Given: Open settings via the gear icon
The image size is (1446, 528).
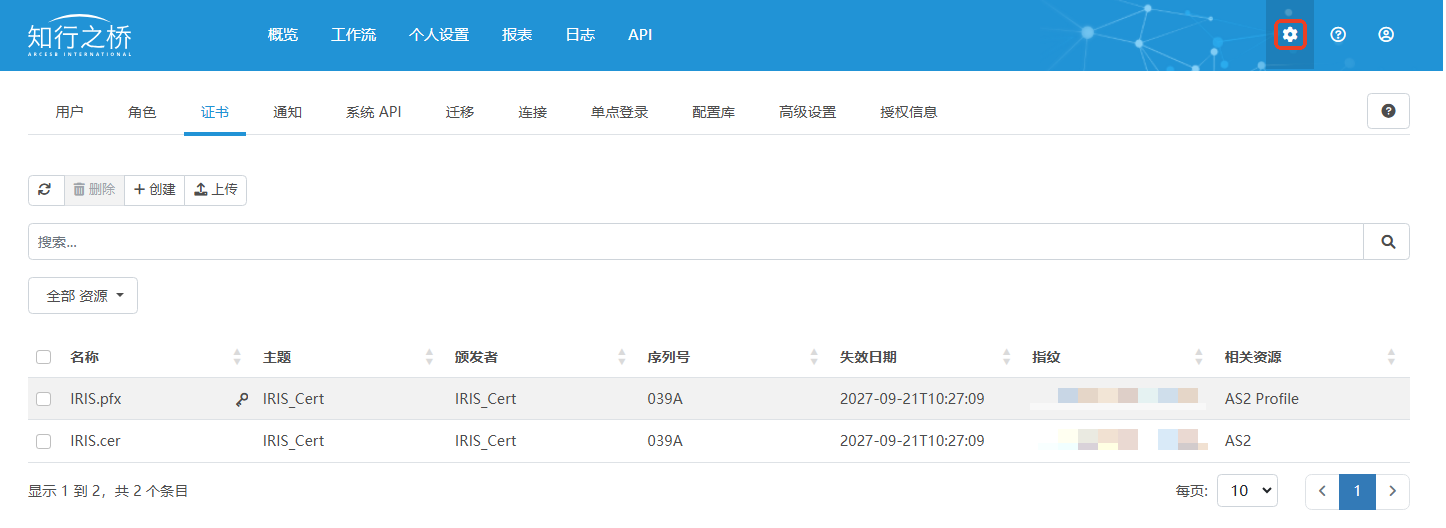Looking at the screenshot, I should coord(1290,35).
